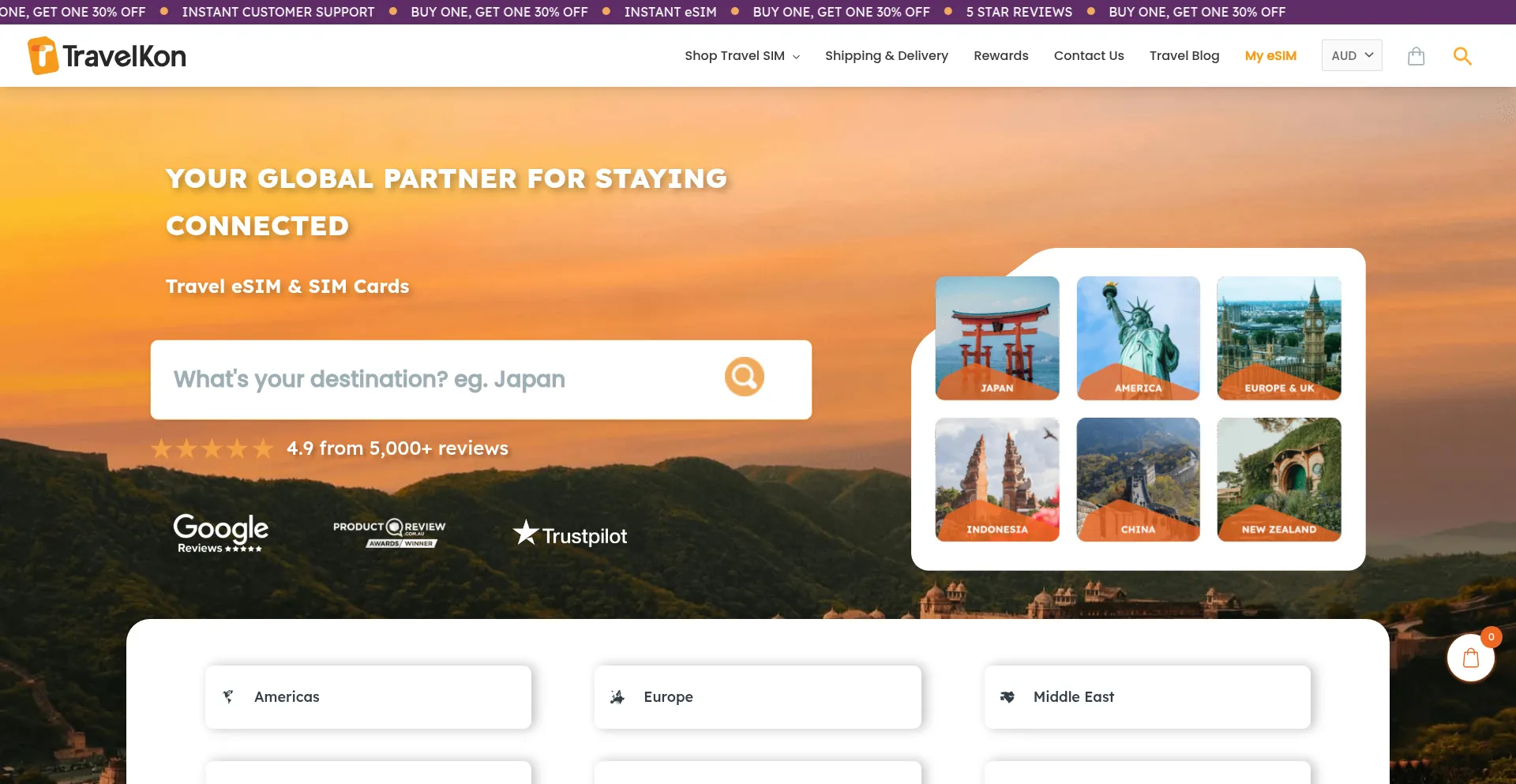Screen dimensions: 1516x784
Task: Select the Europe & UK destination tile
Action: (1279, 338)
